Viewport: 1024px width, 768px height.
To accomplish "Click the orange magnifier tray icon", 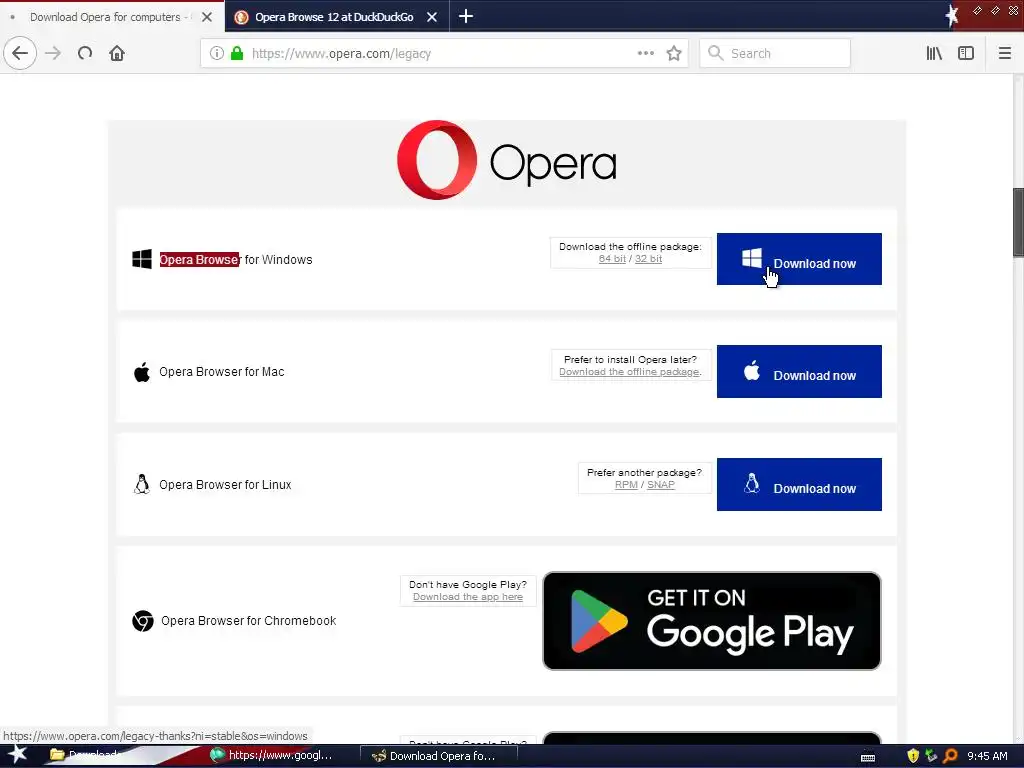I will click(950, 756).
